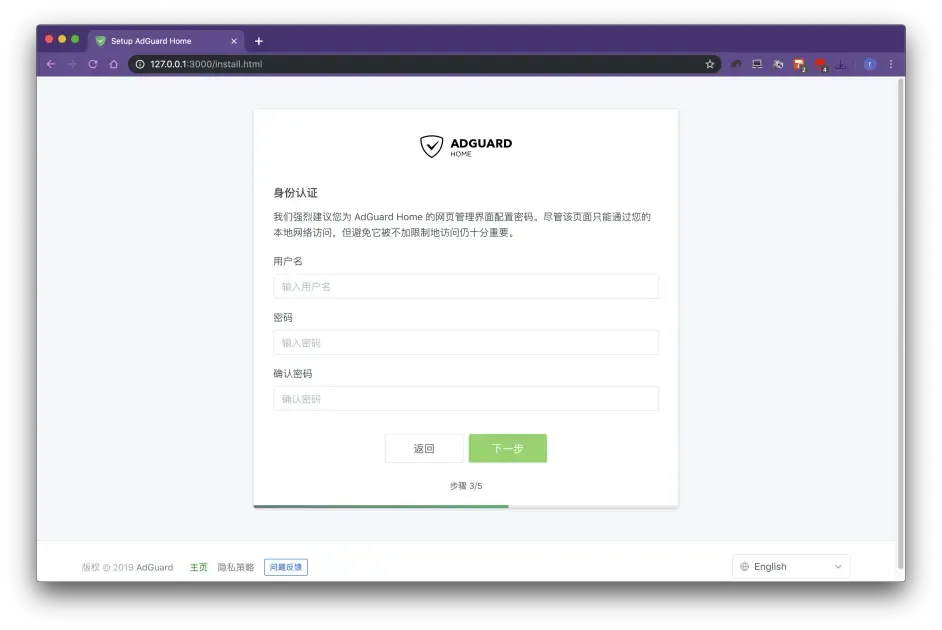Click the 返回 back button

click(x=424, y=449)
